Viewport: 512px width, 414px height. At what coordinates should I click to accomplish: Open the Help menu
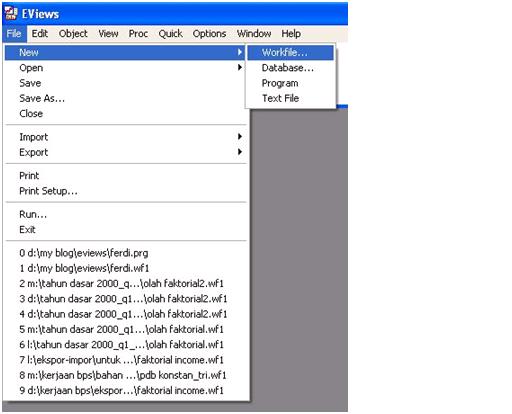pos(291,34)
